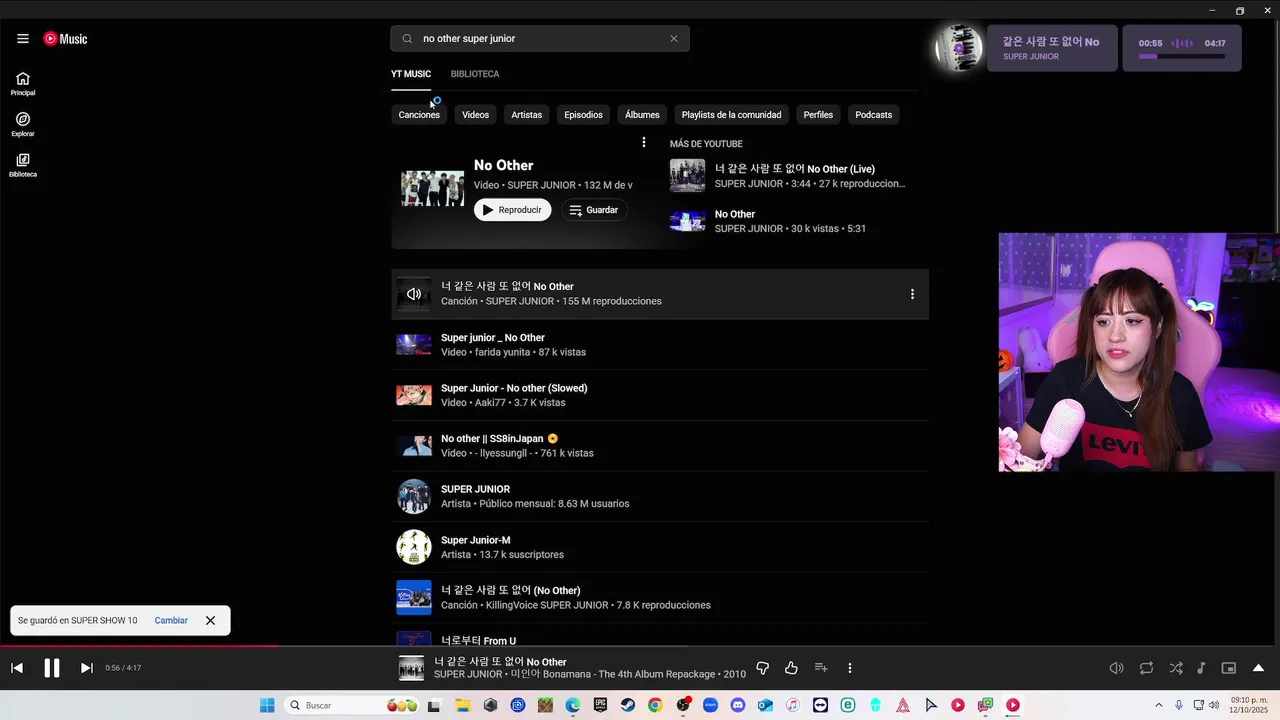Click the music note icon in the player bar

click(x=1201, y=668)
